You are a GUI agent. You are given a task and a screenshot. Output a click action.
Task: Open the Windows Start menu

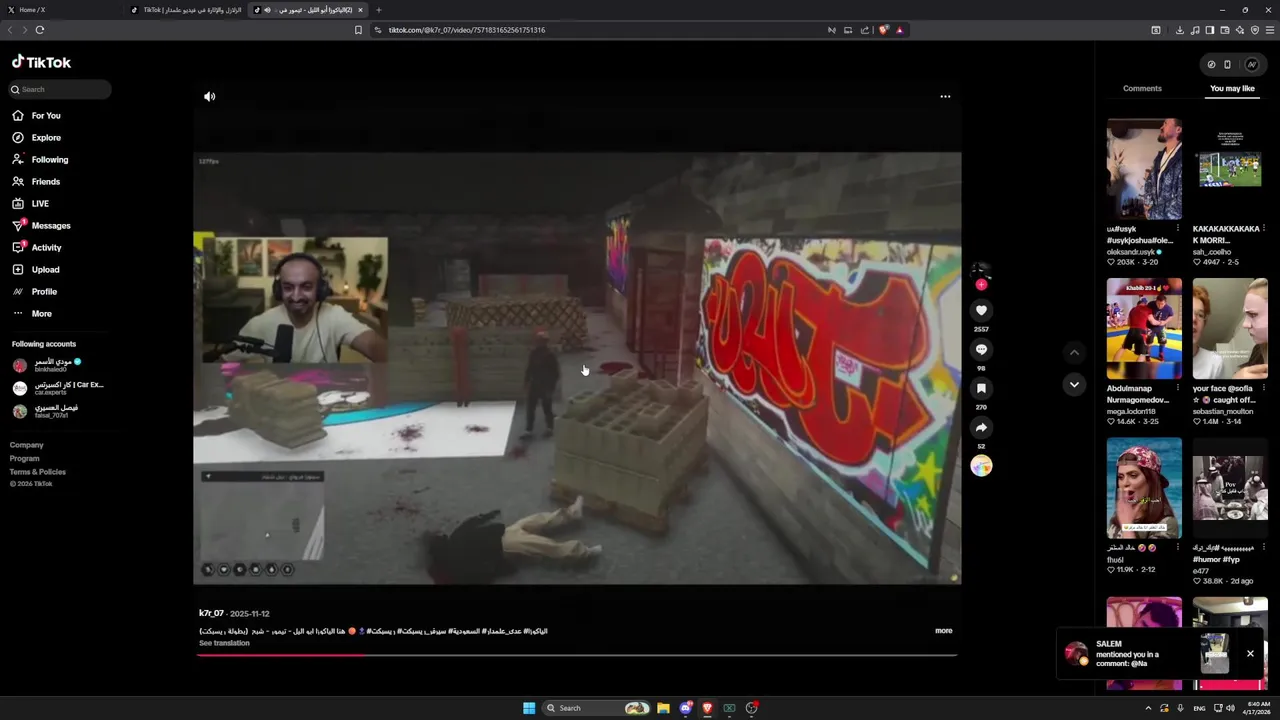[529, 708]
